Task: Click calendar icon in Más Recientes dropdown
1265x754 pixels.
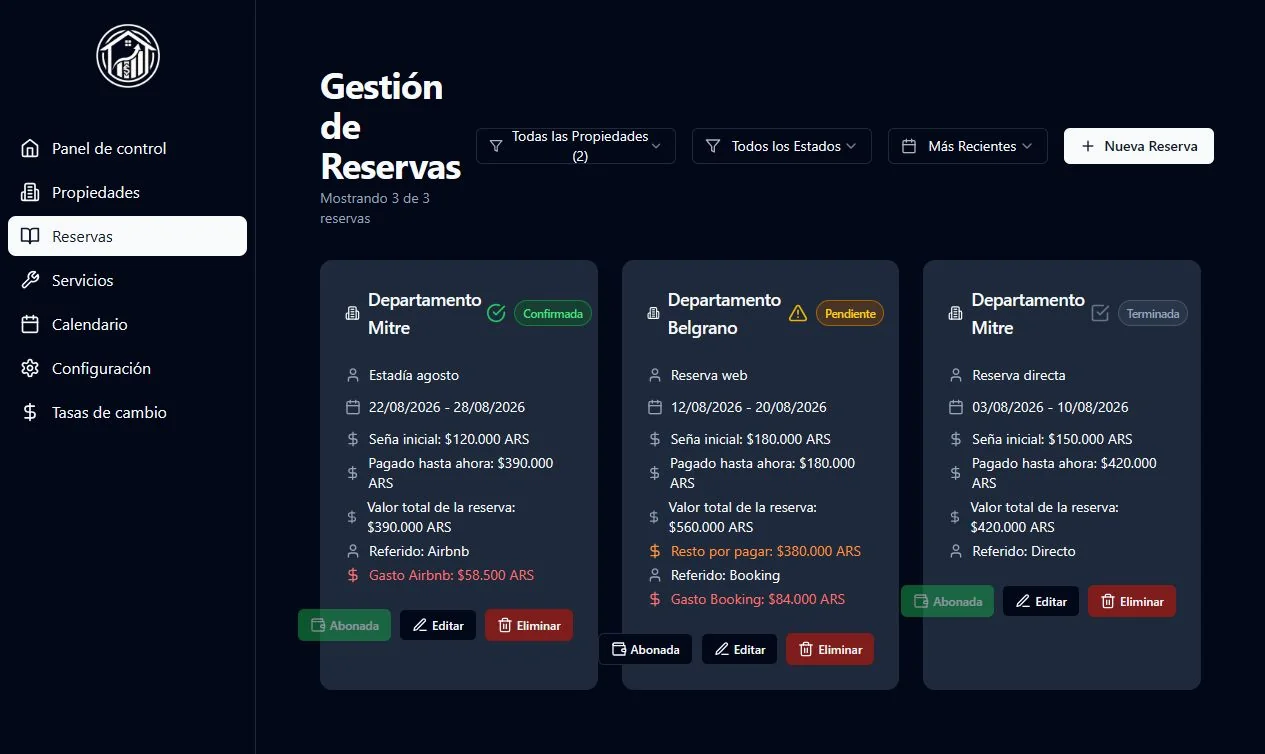Action: click(x=909, y=146)
